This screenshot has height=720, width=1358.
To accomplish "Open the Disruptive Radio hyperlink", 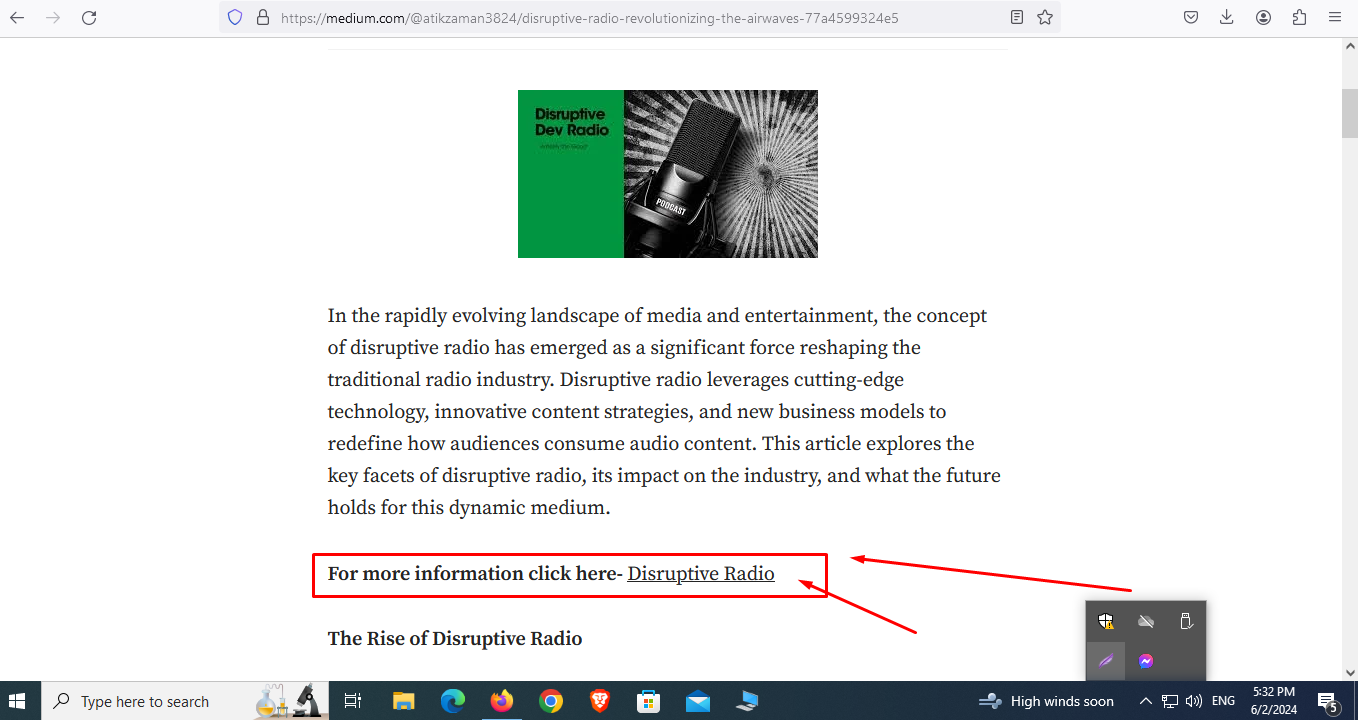I will [701, 574].
